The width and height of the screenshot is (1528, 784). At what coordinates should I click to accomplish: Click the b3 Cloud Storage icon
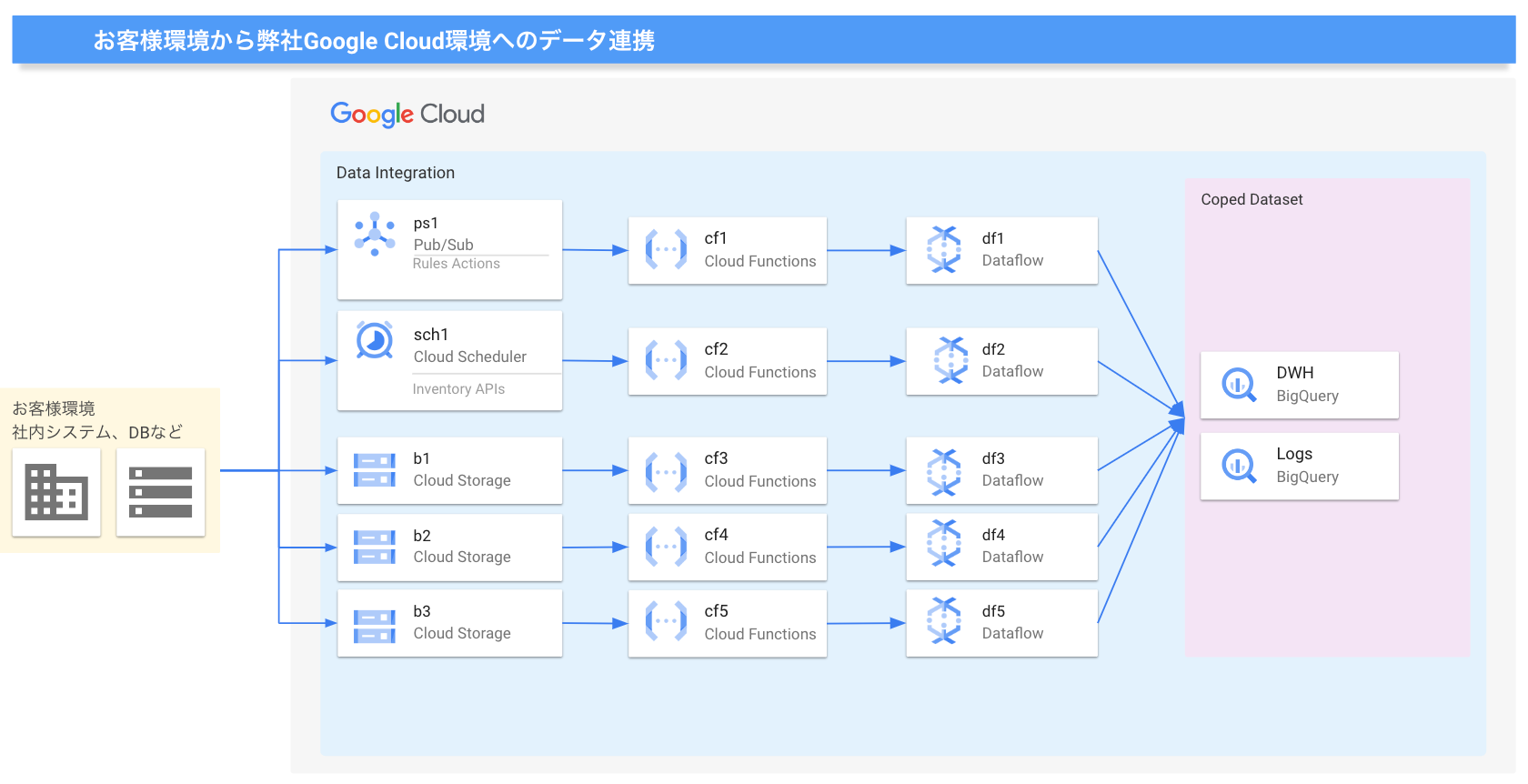(x=375, y=625)
